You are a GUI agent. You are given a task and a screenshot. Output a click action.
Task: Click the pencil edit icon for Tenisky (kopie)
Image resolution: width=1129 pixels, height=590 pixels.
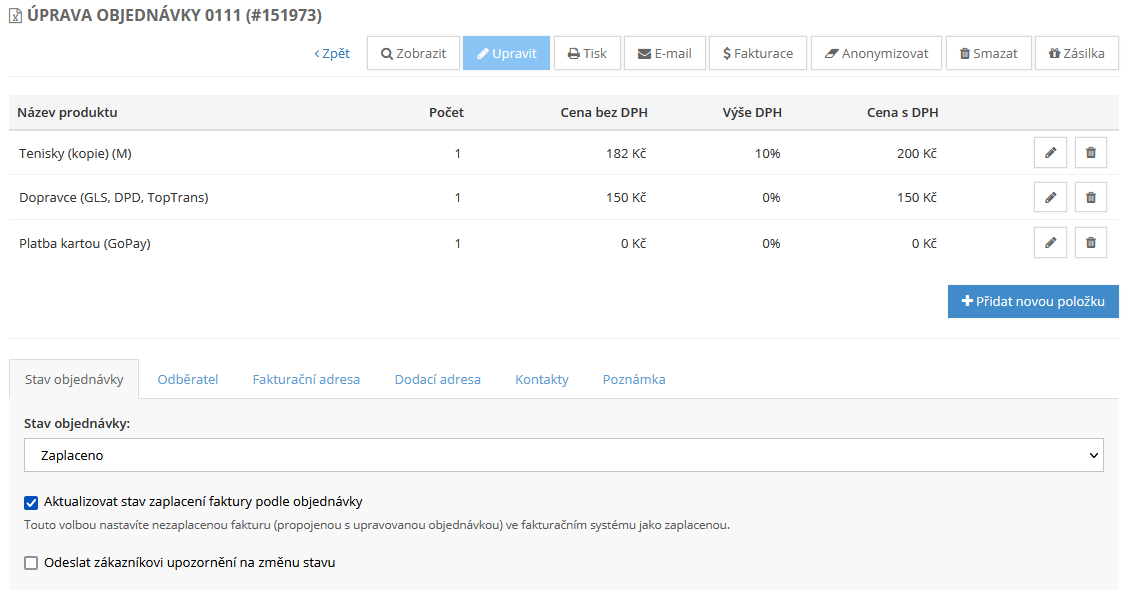[x=1050, y=153]
